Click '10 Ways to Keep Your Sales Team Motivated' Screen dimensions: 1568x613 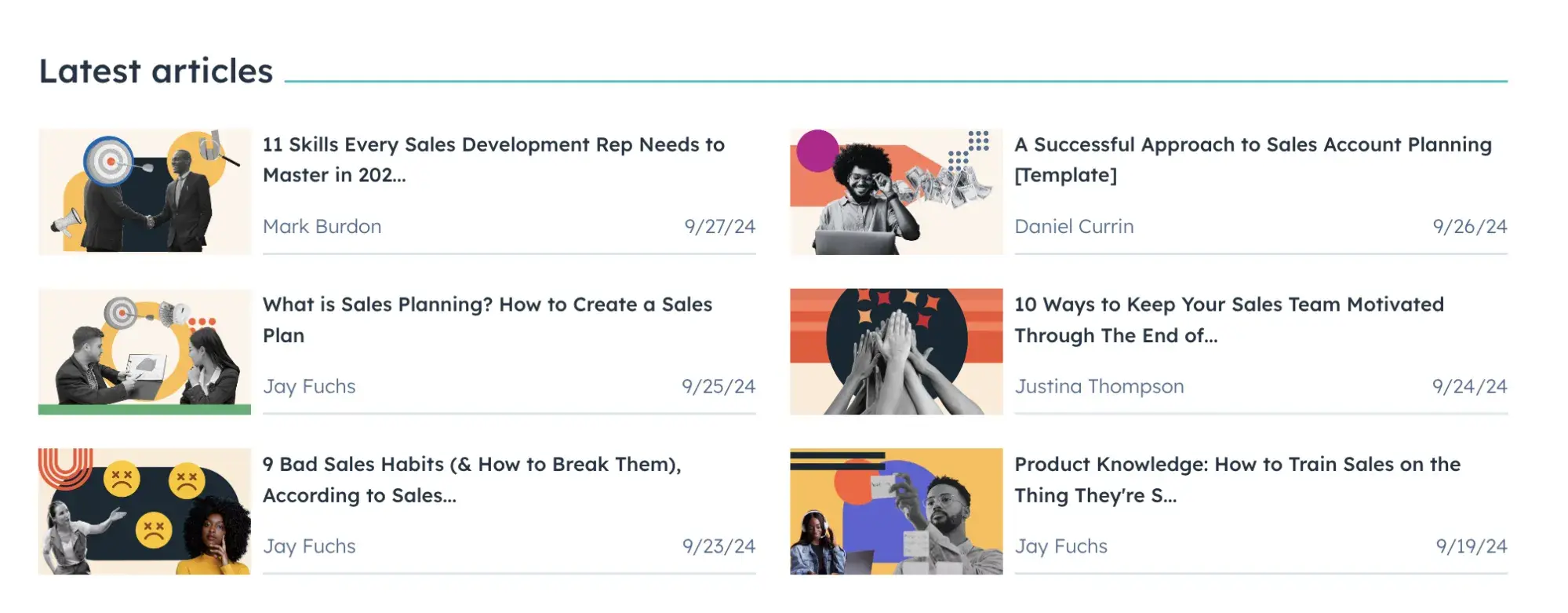point(1228,319)
